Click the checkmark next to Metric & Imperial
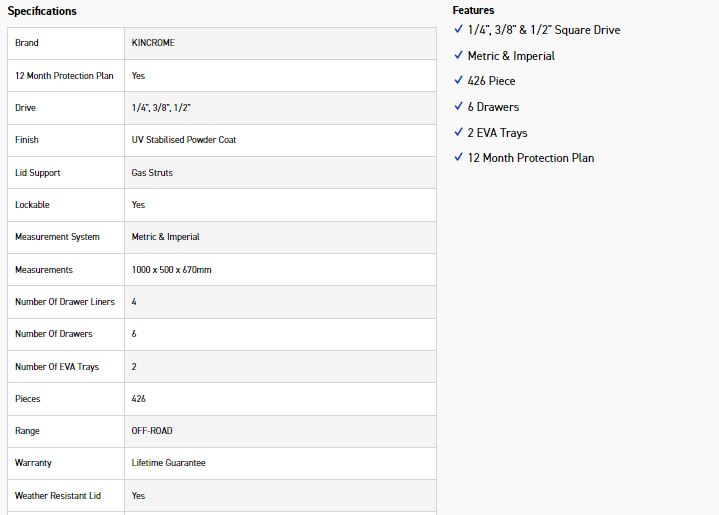 (x=458, y=56)
